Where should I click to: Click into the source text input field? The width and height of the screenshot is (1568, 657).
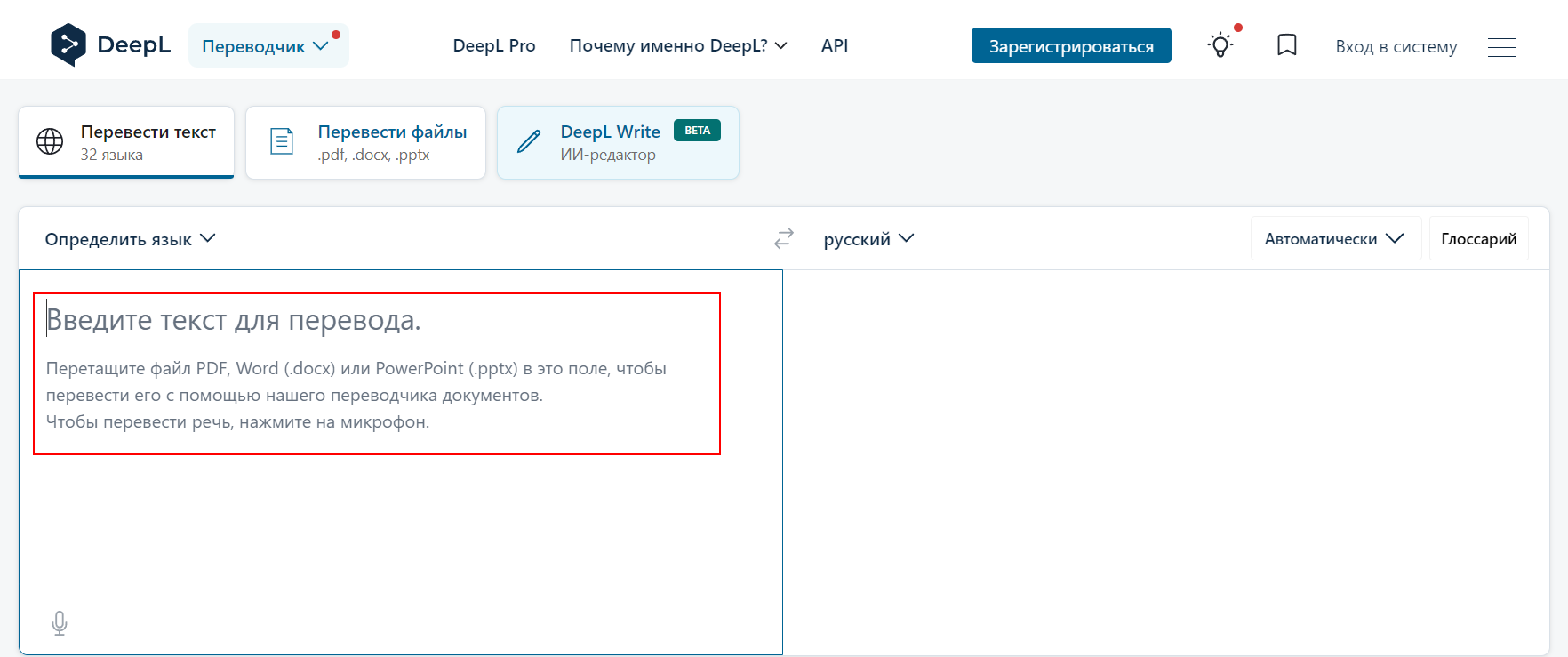[401, 462]
